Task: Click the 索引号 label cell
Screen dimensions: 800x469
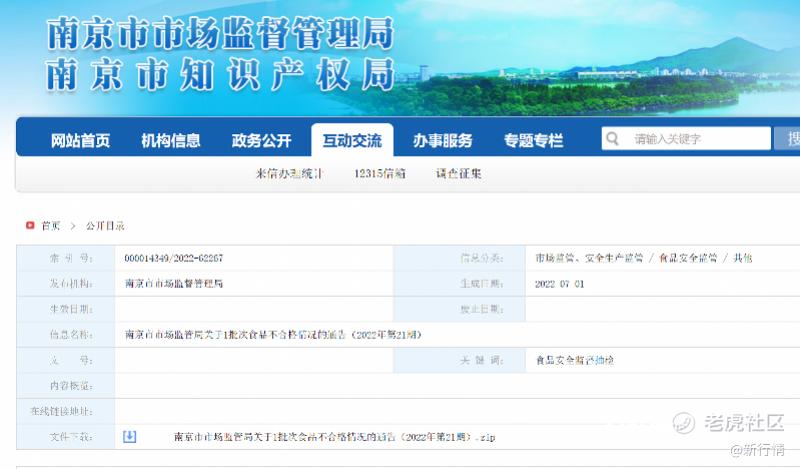Action: pos(66,258)
